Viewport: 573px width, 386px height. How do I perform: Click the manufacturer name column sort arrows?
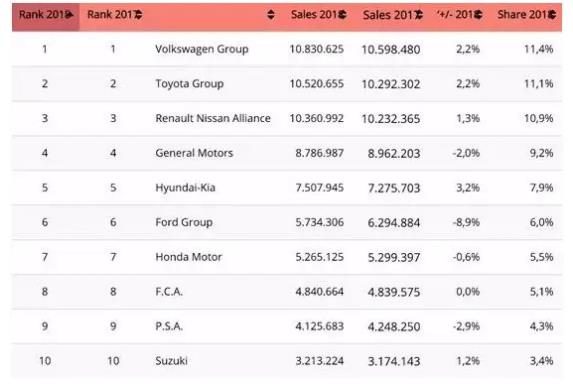[x=270, y=15]
